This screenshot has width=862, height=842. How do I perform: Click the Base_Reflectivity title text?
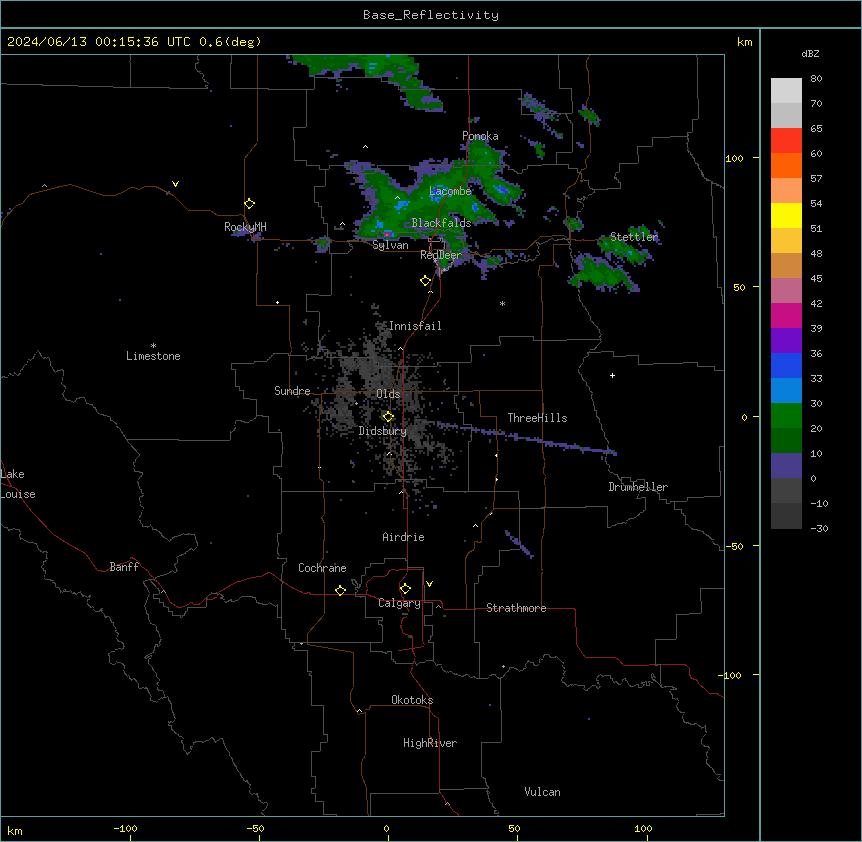pos(431,15)
